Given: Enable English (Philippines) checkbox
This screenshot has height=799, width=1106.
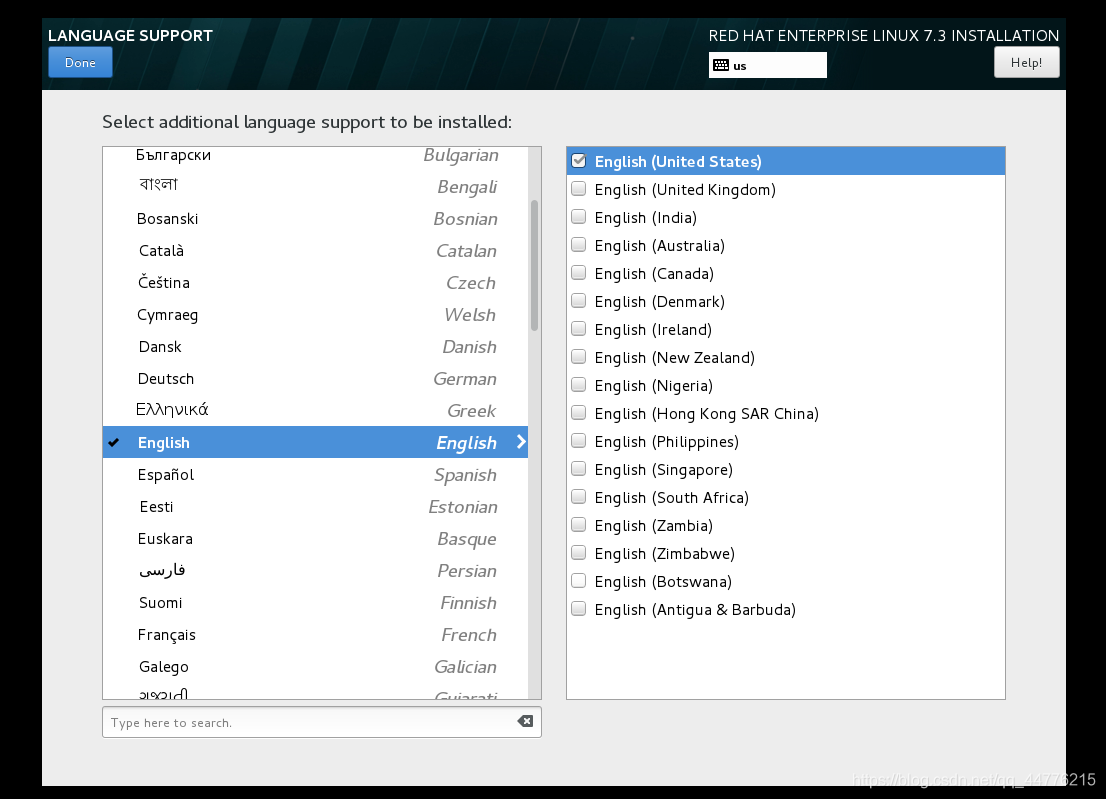Looking at the screenshot, I should 579,441.
